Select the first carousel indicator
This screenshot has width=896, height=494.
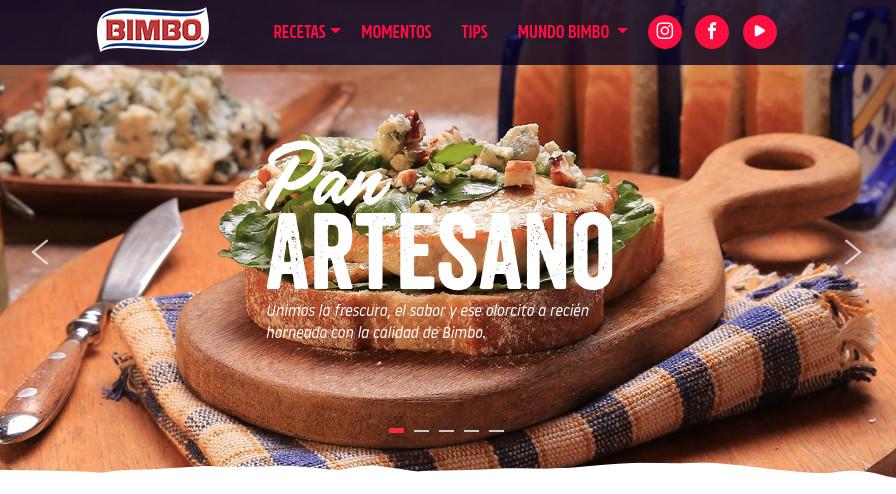(396, 431)
